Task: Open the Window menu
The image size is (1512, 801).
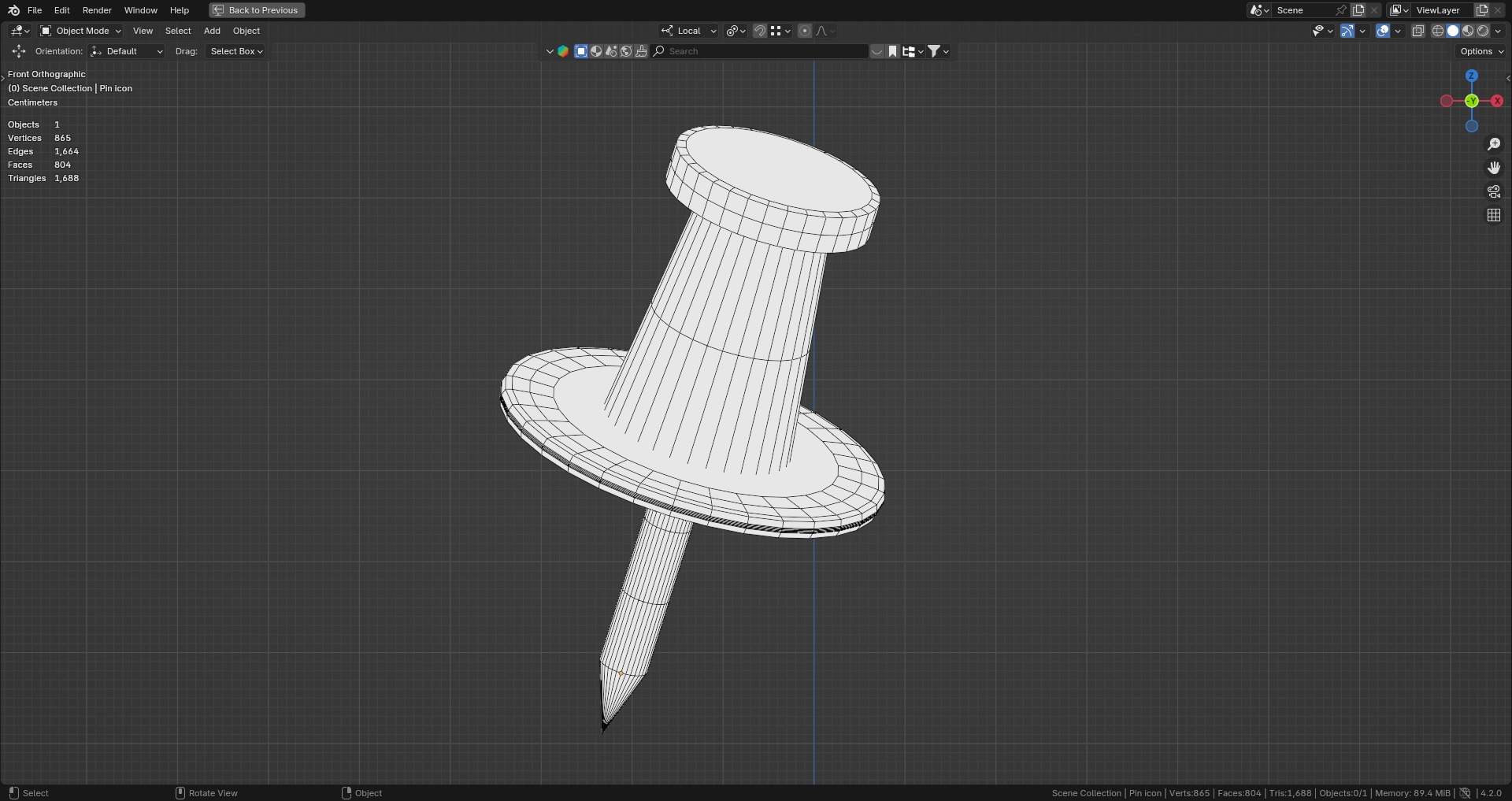Action: tap(141, 10)
